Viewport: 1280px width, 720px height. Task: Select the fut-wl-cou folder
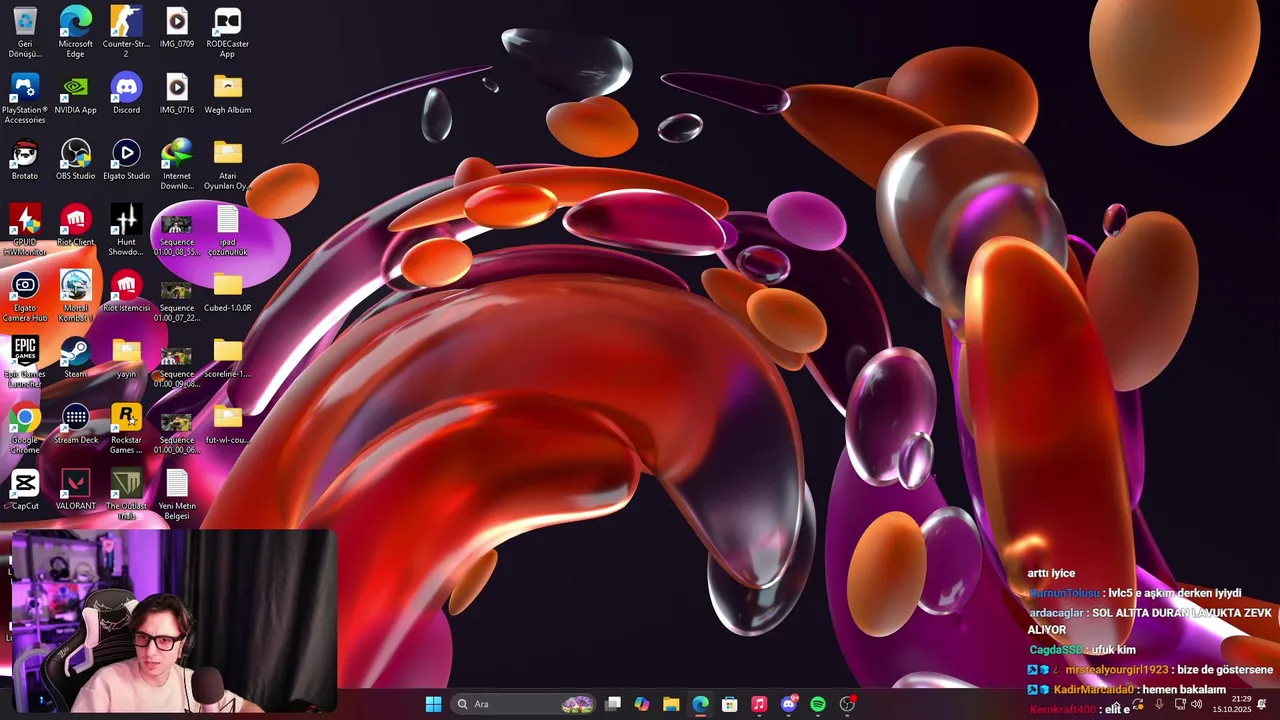[228, 423]
